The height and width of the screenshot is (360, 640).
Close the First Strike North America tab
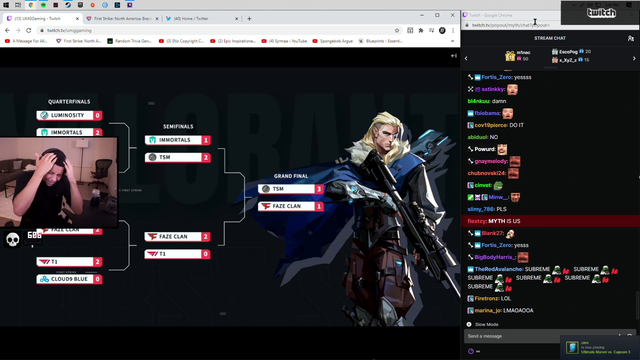(157, 19)
